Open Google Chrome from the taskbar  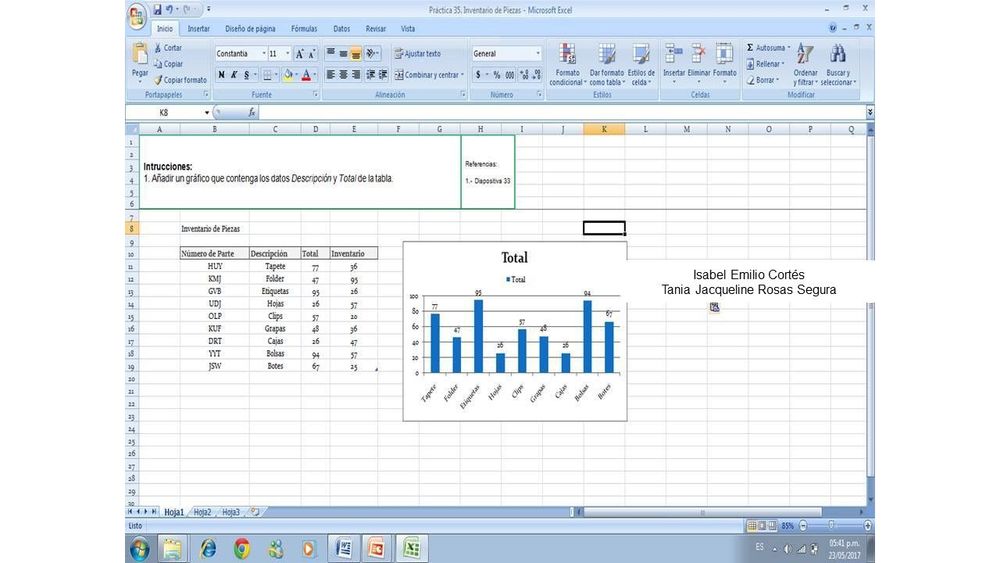[242, 548]
